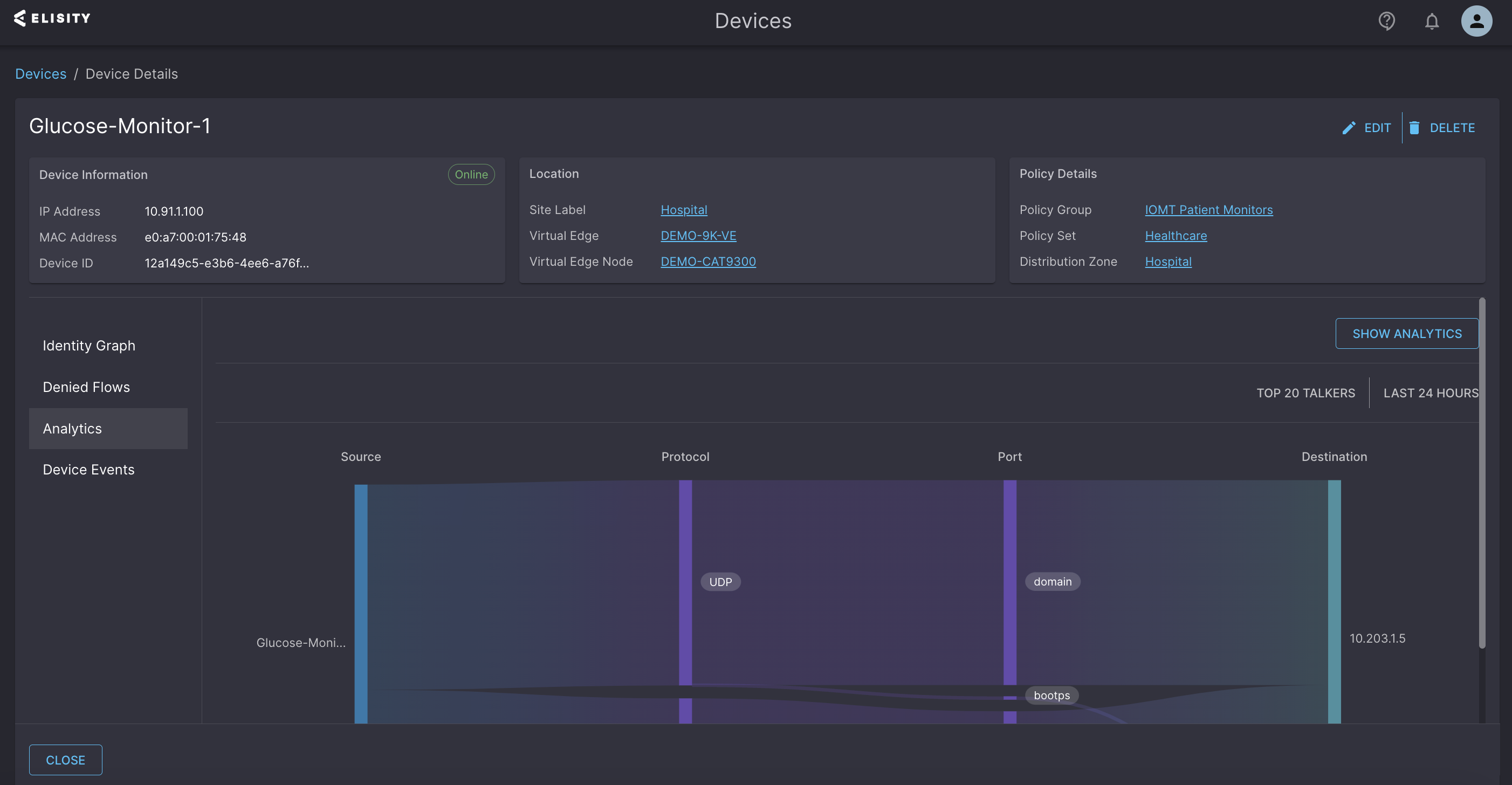Click the Edit pencil icon
This screenshot has width=1512, height=785.
[x=1348, y=128]
